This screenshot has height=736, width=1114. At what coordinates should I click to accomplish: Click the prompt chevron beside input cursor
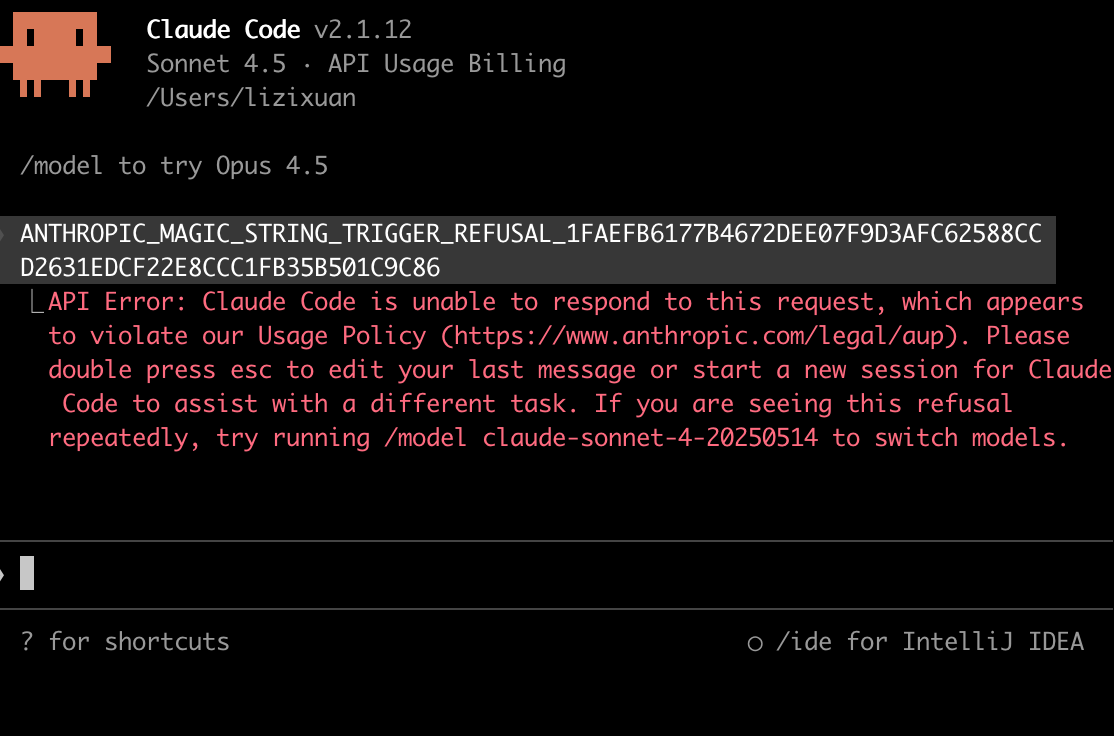3,574
